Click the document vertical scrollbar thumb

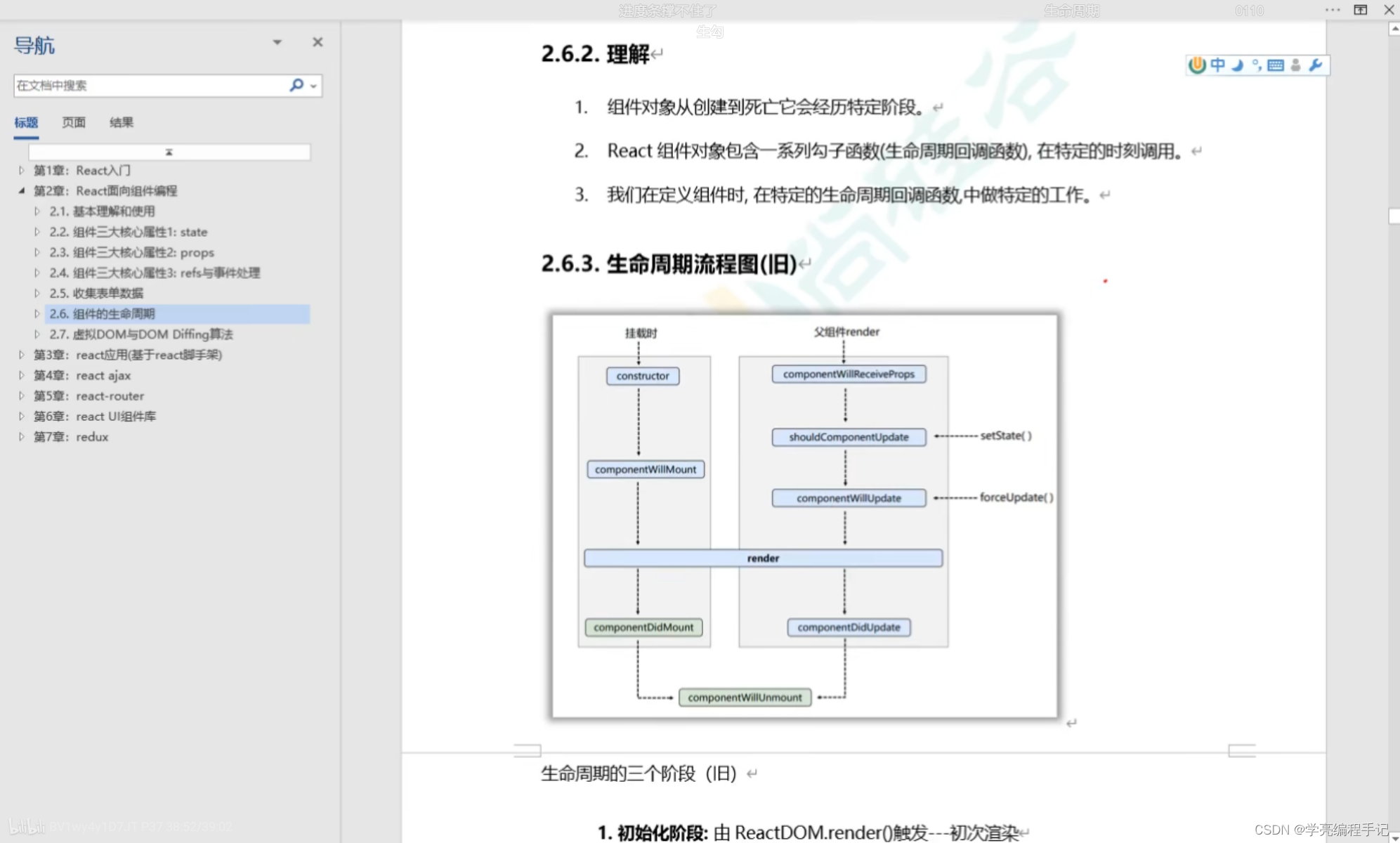[x=1394, y=216]
